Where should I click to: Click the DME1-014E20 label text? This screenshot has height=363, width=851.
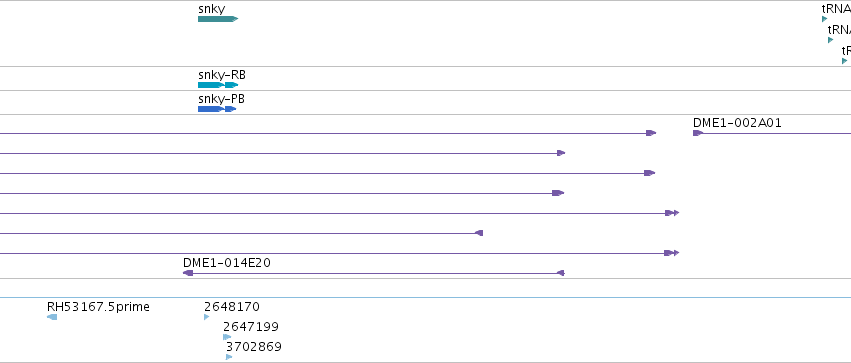[x=227, y=263]
